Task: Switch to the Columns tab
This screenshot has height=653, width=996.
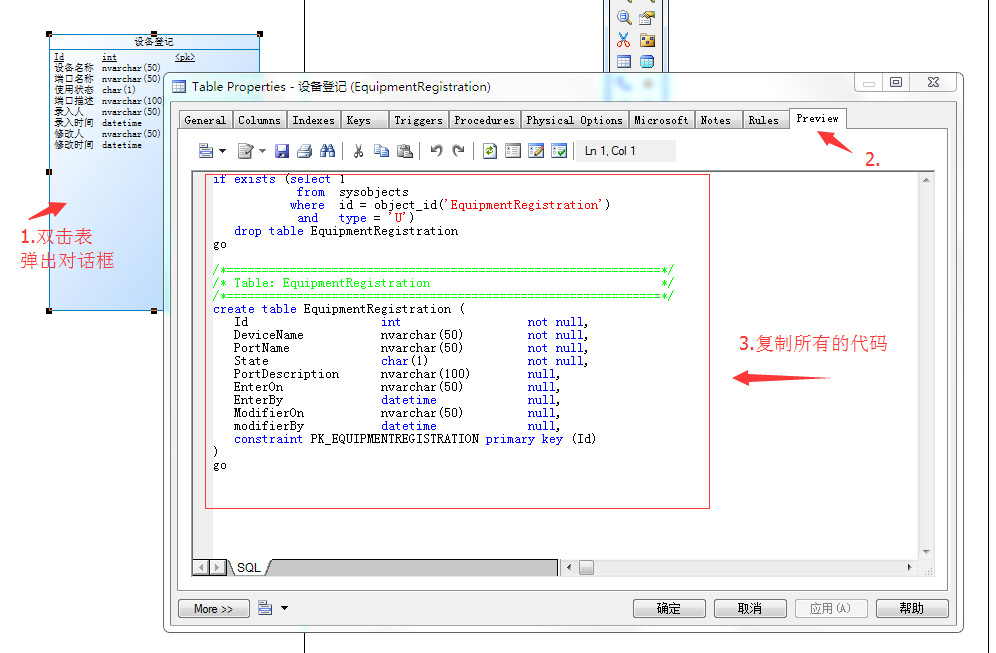Action: [259, 120]
